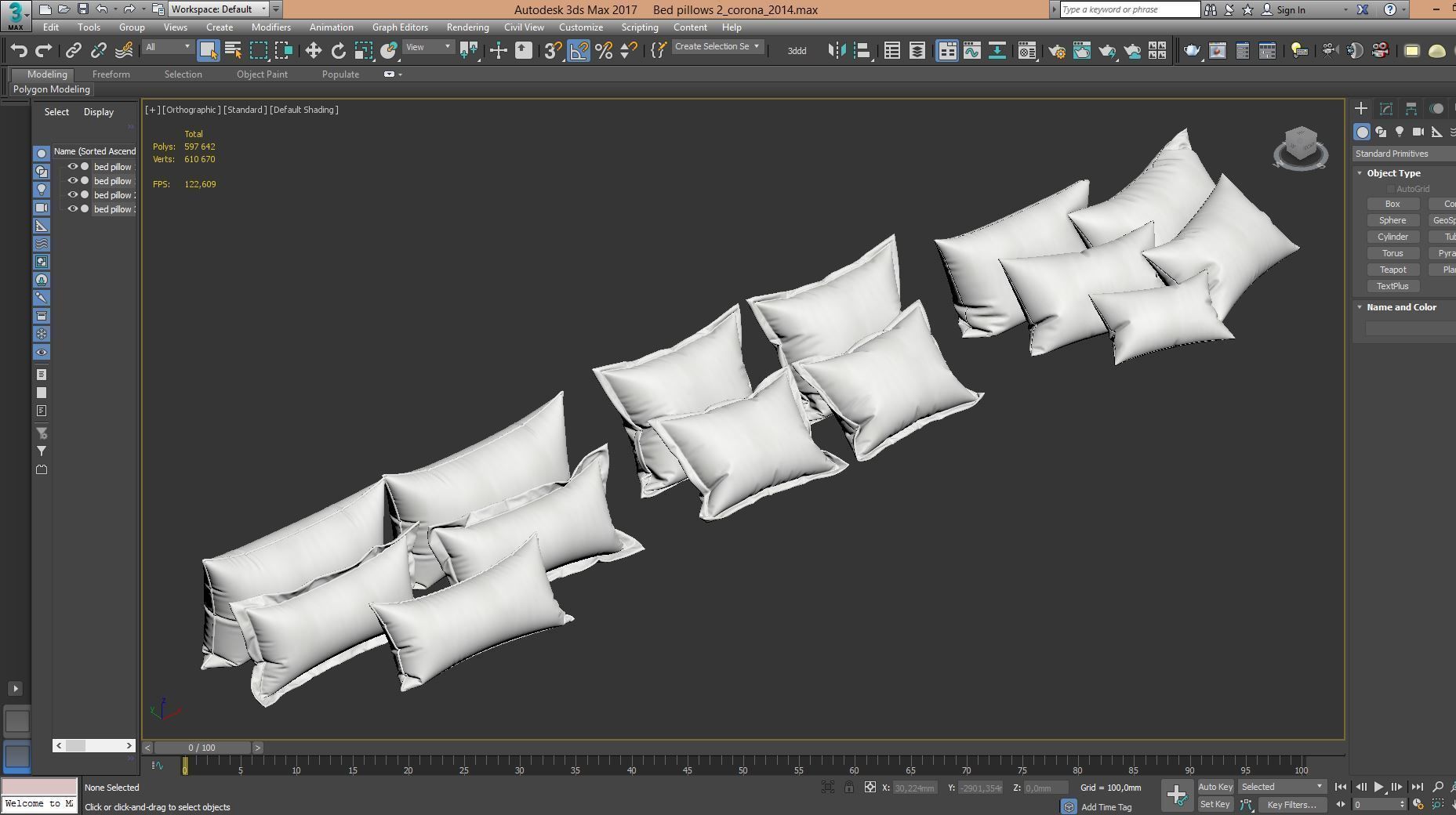The width and height of the screenshot is (1456, 815).
Task: Click the time slider showing 0 / 100
Action: (202, 748)
